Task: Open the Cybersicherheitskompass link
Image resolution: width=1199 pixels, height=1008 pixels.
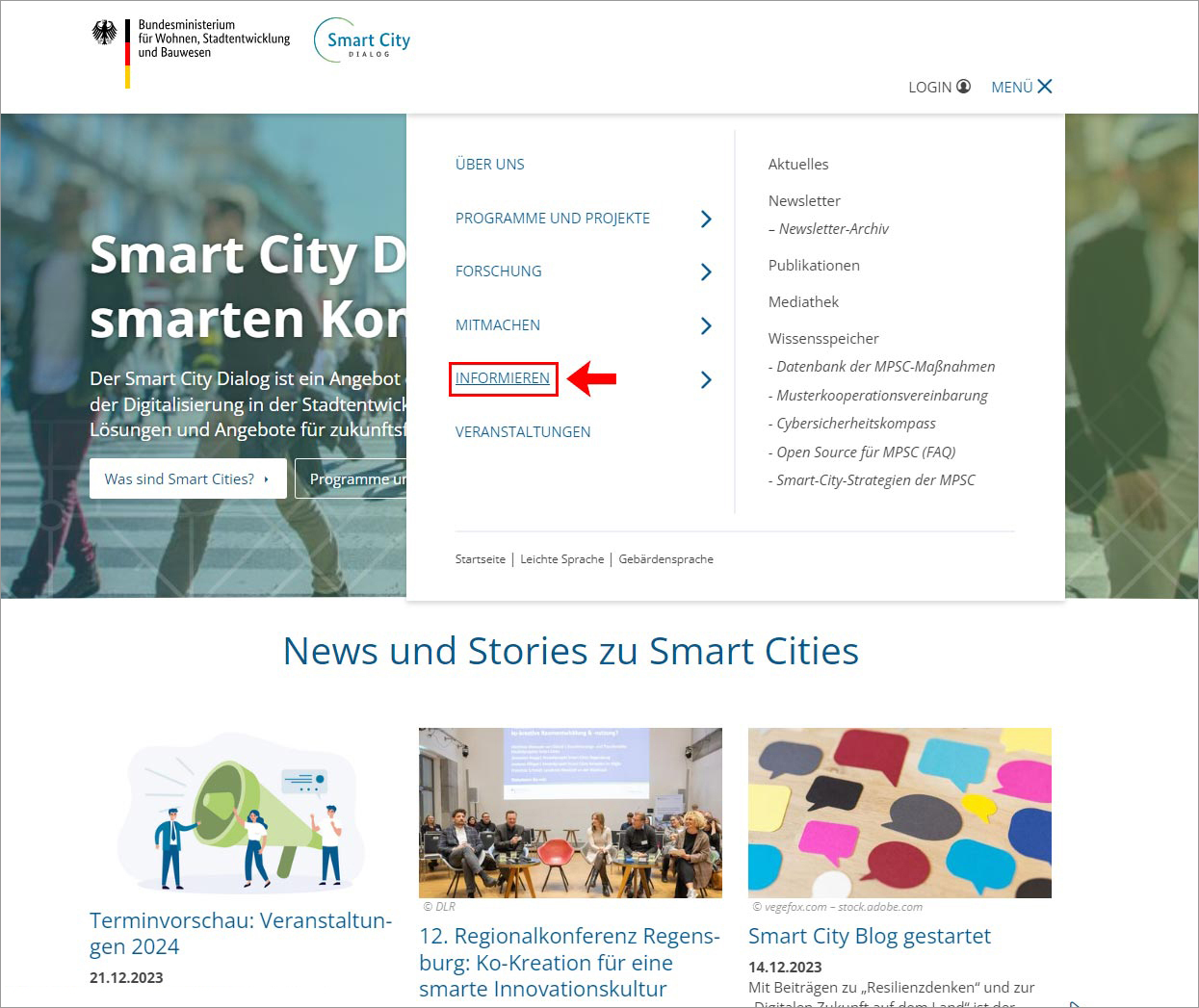Action: pyautogui.click(x=855, y=424)
